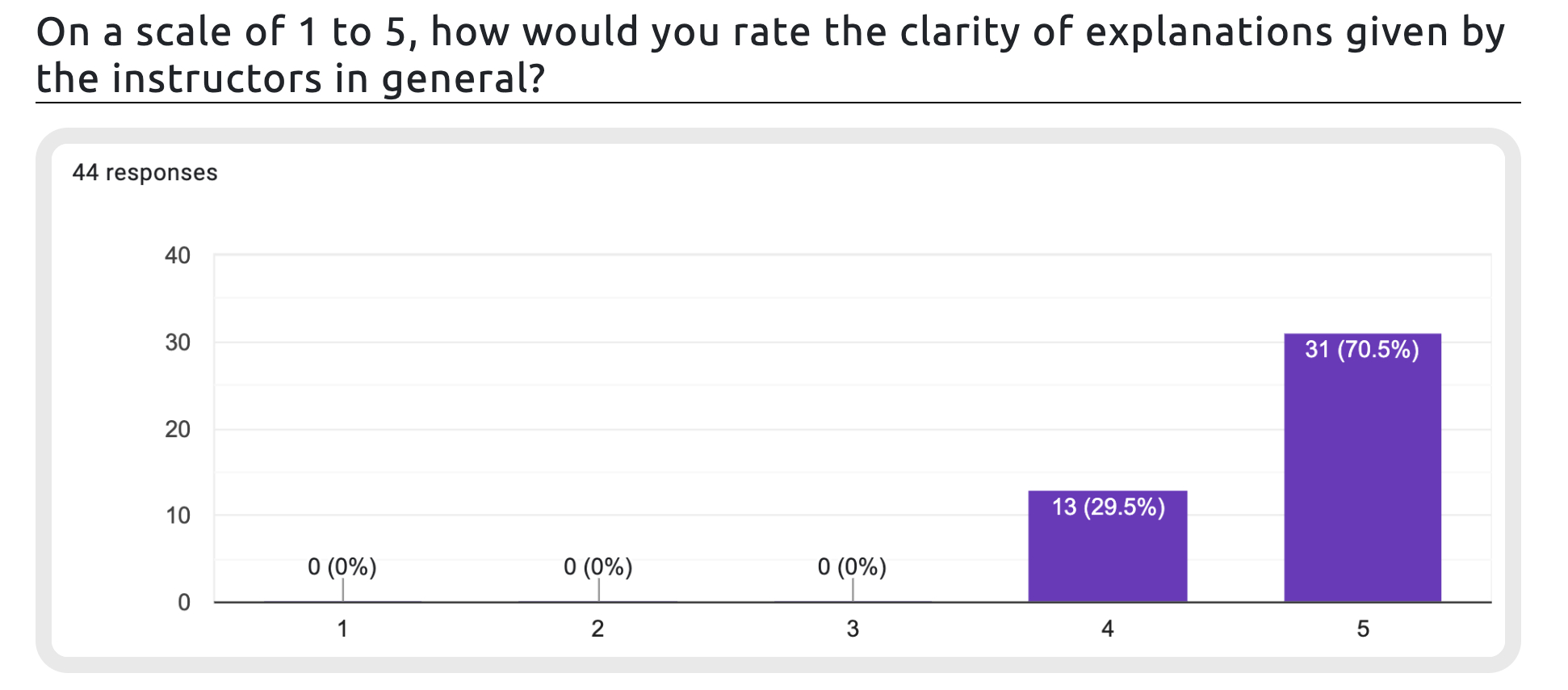Click the "0 (0%)" label above rating 1
The height and width of the screenshot is (690, 1568).
tap(342, 566)
